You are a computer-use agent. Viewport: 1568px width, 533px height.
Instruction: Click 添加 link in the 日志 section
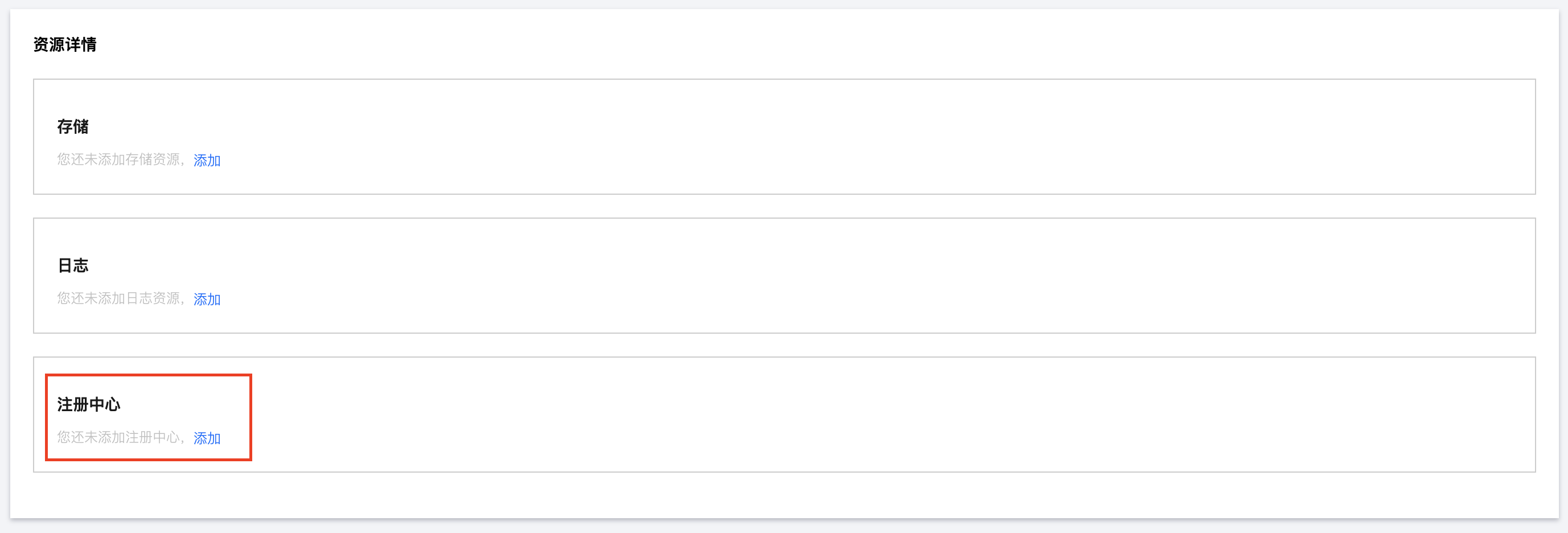click(x=207, y=300)
